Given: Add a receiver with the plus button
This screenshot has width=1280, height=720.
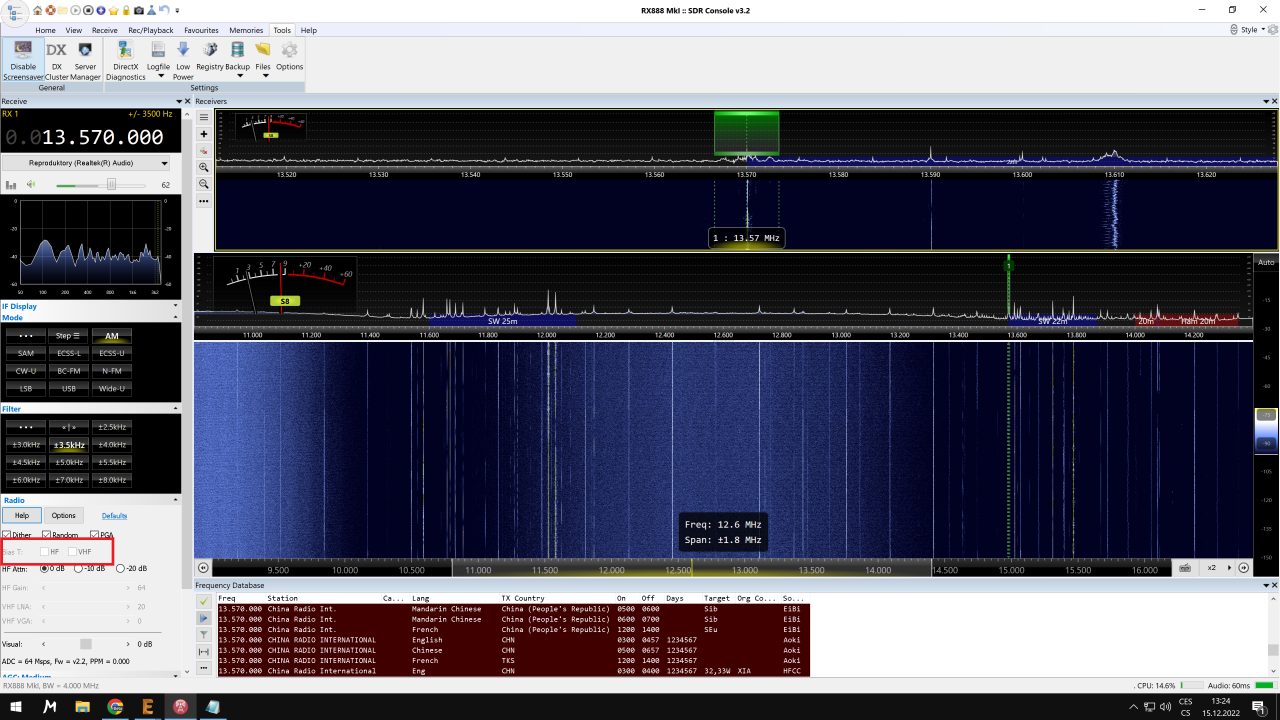Looking at the screenshot, I should point(204,134).
